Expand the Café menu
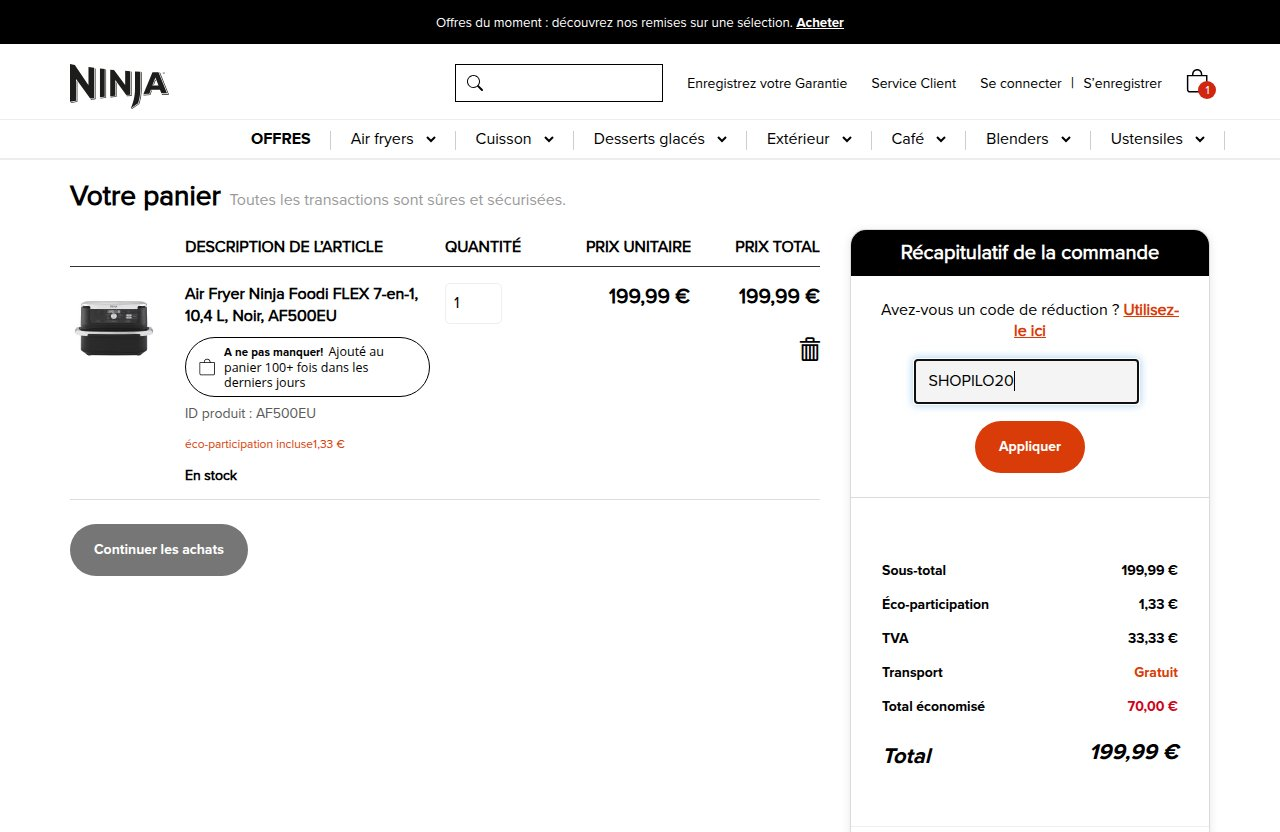Viewport: 1280px width, 832px height. (x=918, y=139)
